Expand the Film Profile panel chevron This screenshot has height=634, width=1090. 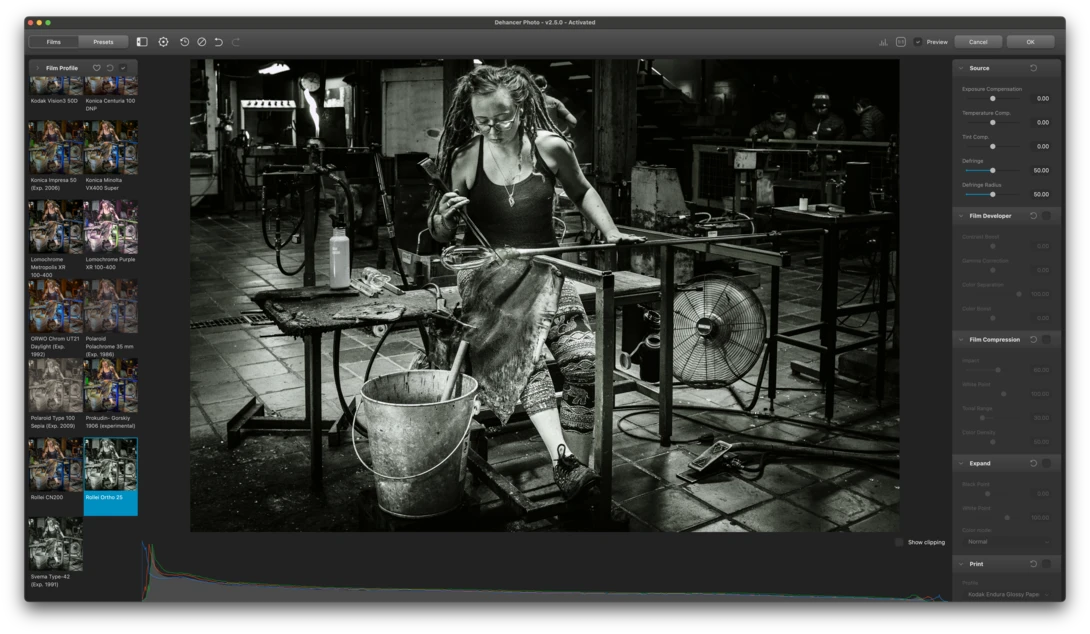click(x=37, y=68)
